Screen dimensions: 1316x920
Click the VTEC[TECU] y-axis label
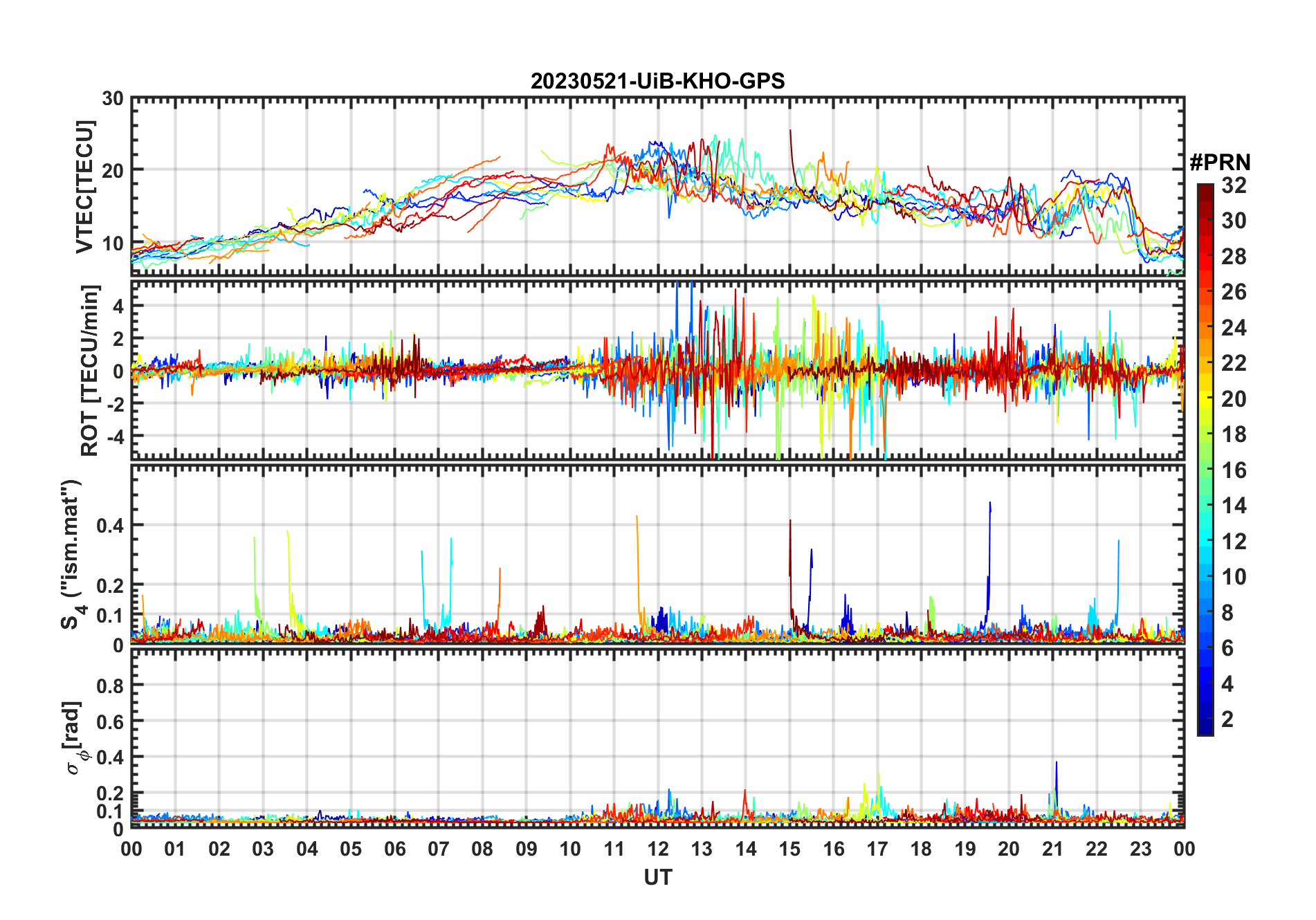85,187
